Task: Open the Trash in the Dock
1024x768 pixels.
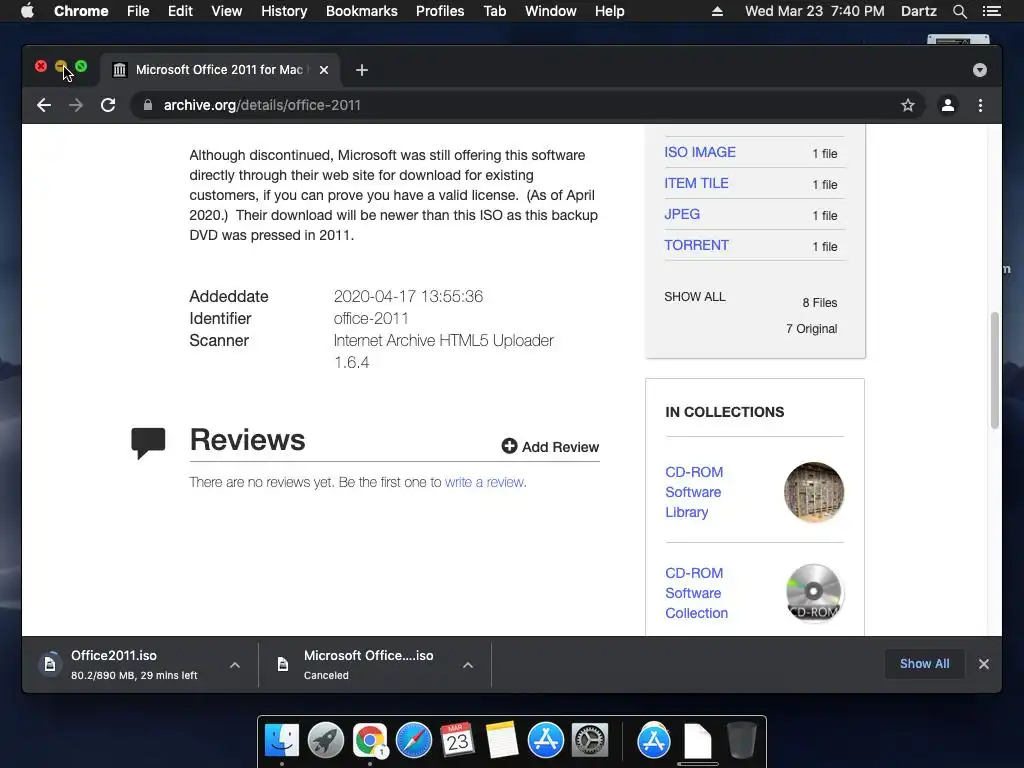Action: click(x=742, y=740)
